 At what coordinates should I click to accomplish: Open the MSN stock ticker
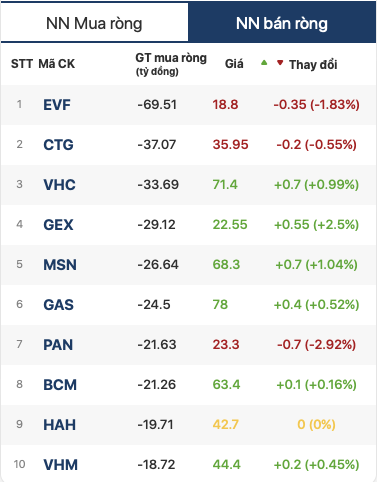click(x=60, y=265)
